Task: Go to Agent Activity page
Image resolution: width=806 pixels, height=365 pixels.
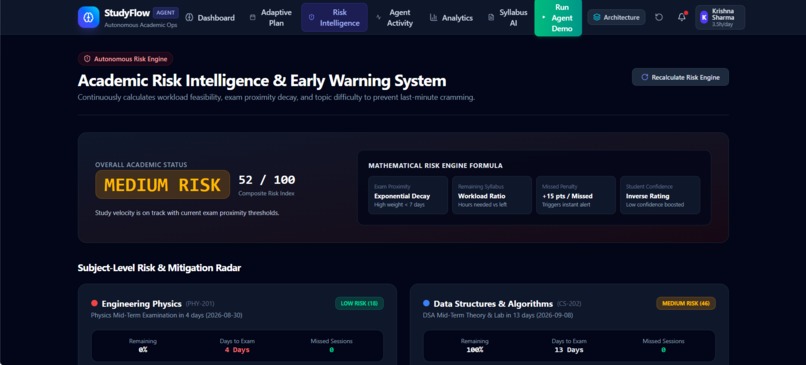Action: pos(395,17)
